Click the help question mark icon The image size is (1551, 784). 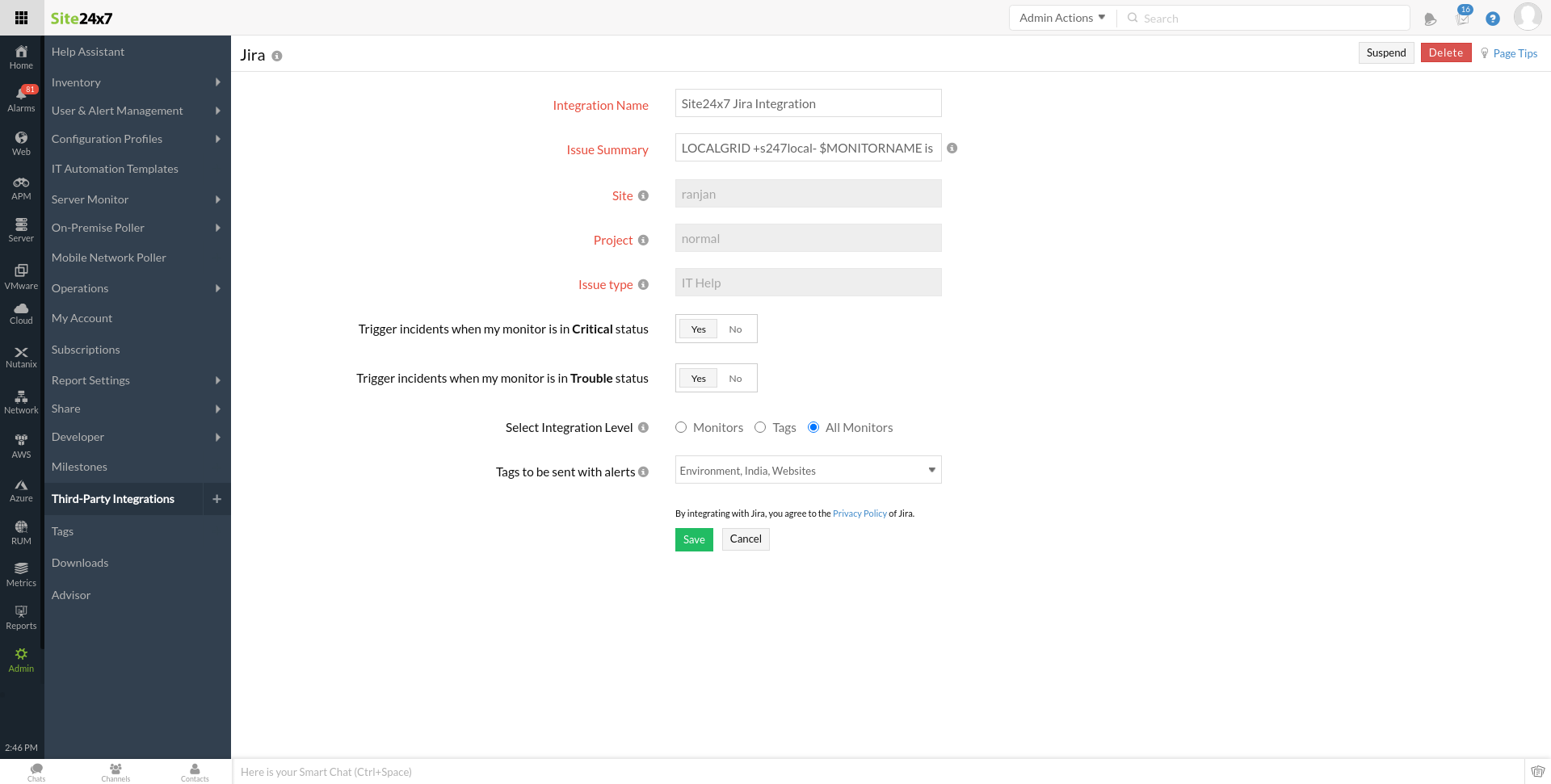pyautogui.click(x=1492, y=19)
